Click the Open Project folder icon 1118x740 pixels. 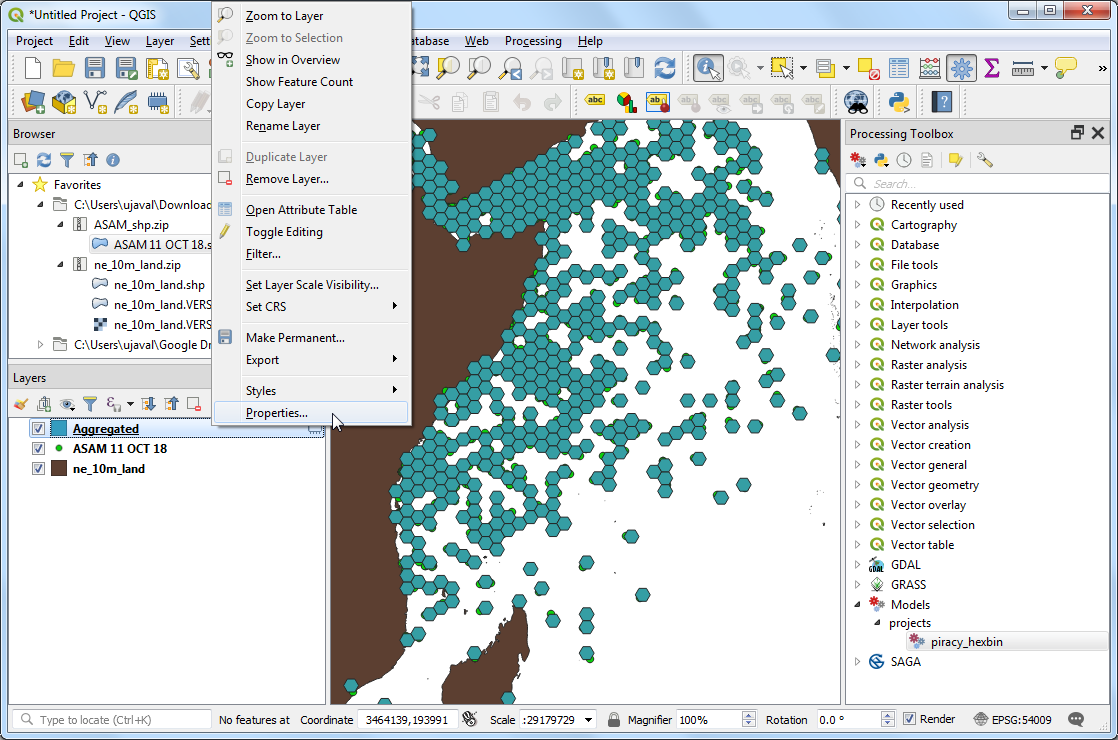tap(64, 68)
